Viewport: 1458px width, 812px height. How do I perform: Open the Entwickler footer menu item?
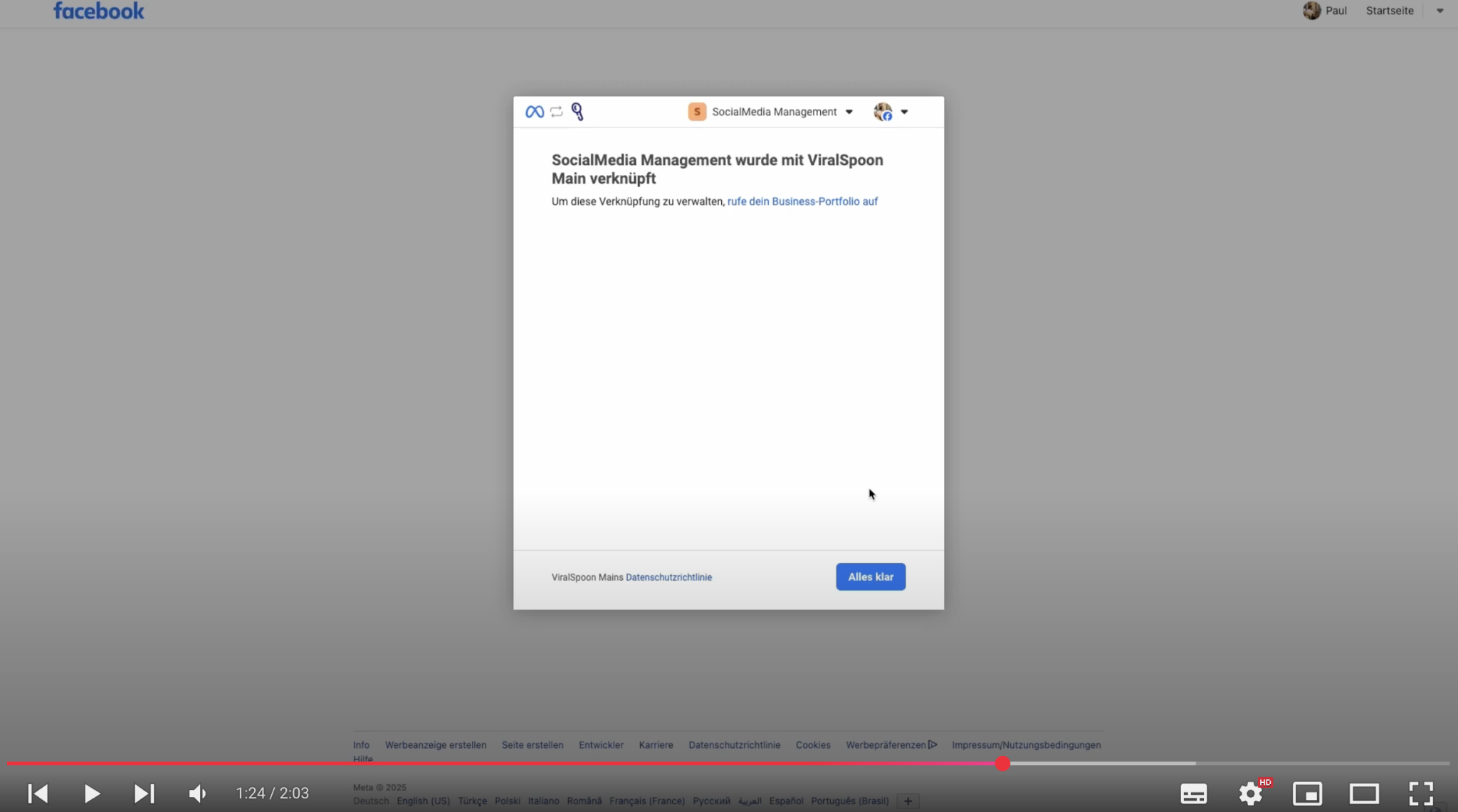point(601,744)
